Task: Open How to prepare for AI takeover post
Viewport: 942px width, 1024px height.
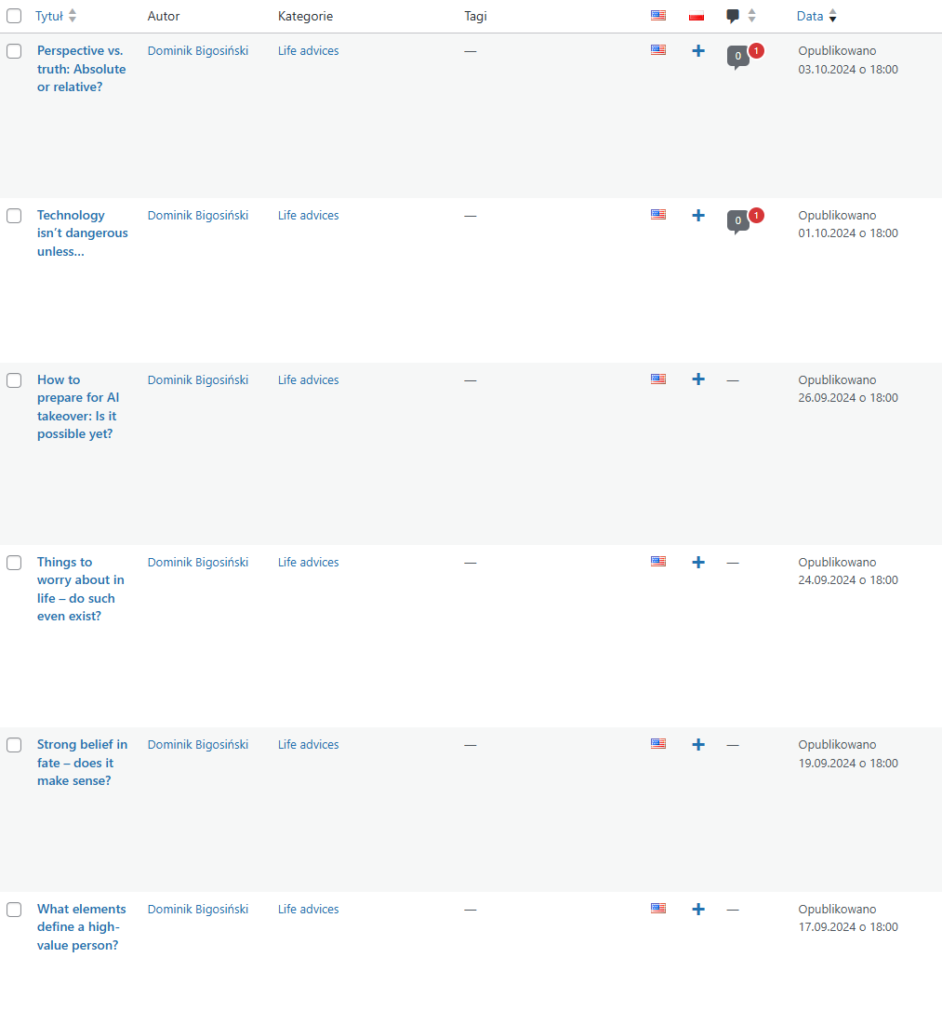Action: pyautogui.click(x=78, y=407)
